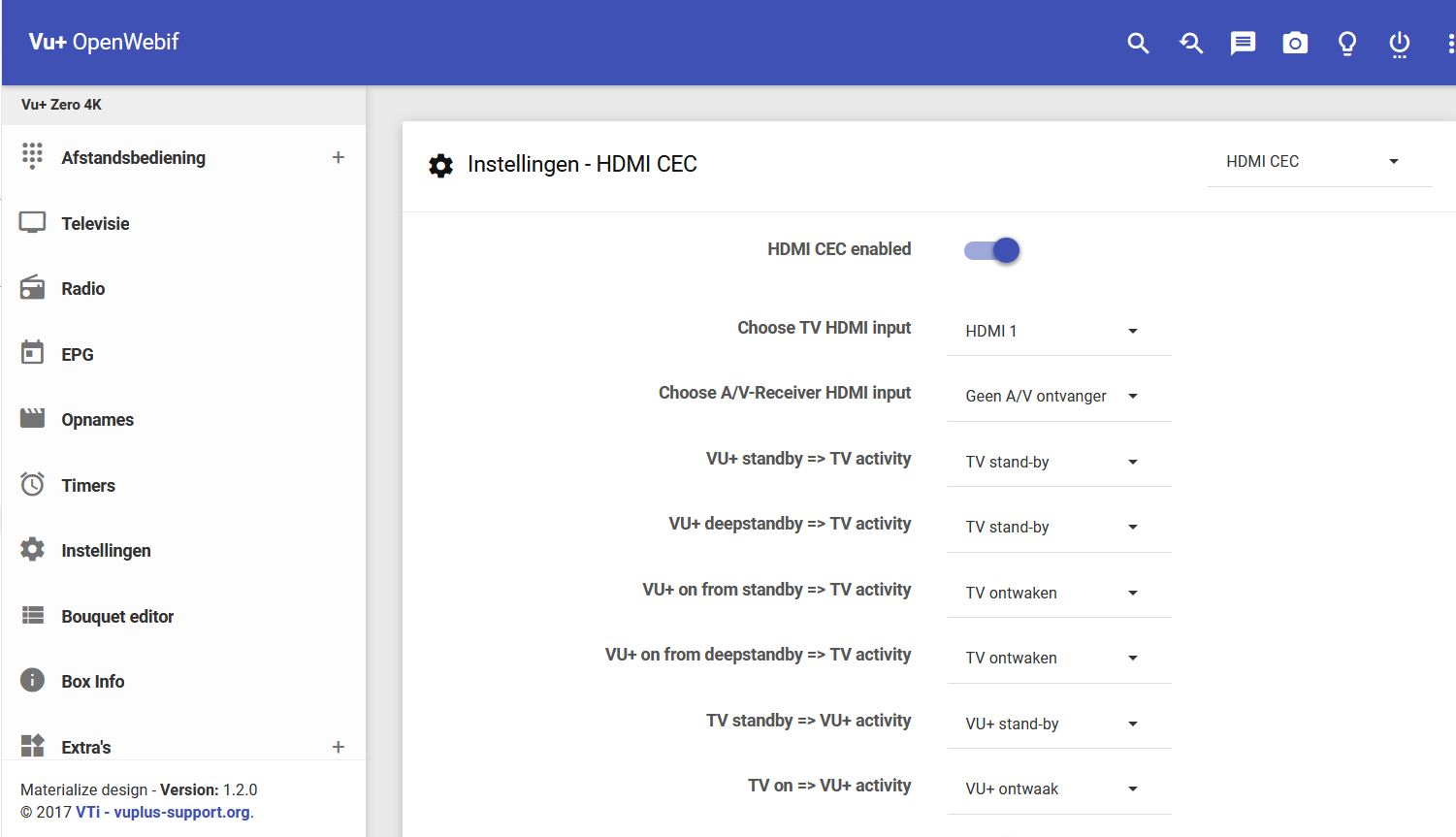Click the EPG calendar icon
This screenshot has width=1456, height=837.
(32, 352)
